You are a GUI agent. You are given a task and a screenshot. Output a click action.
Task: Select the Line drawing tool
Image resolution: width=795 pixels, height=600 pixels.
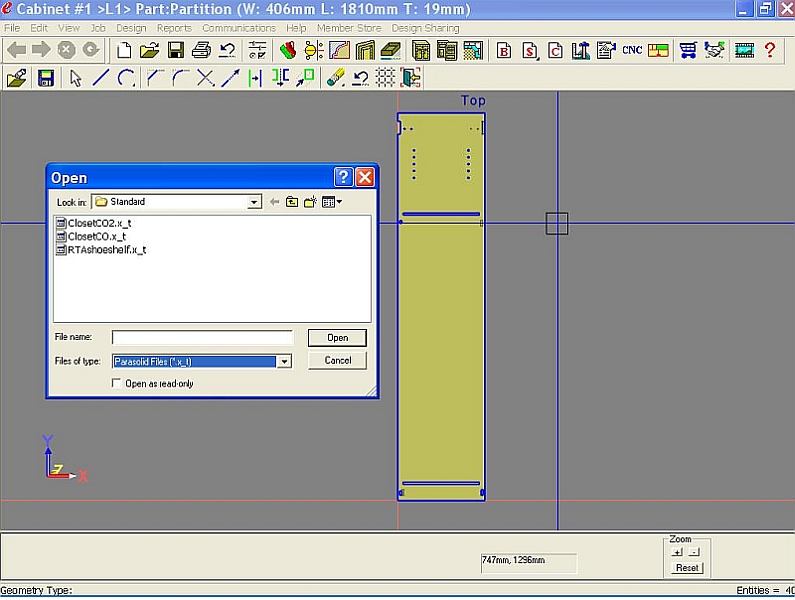click(x=101, y=78)
